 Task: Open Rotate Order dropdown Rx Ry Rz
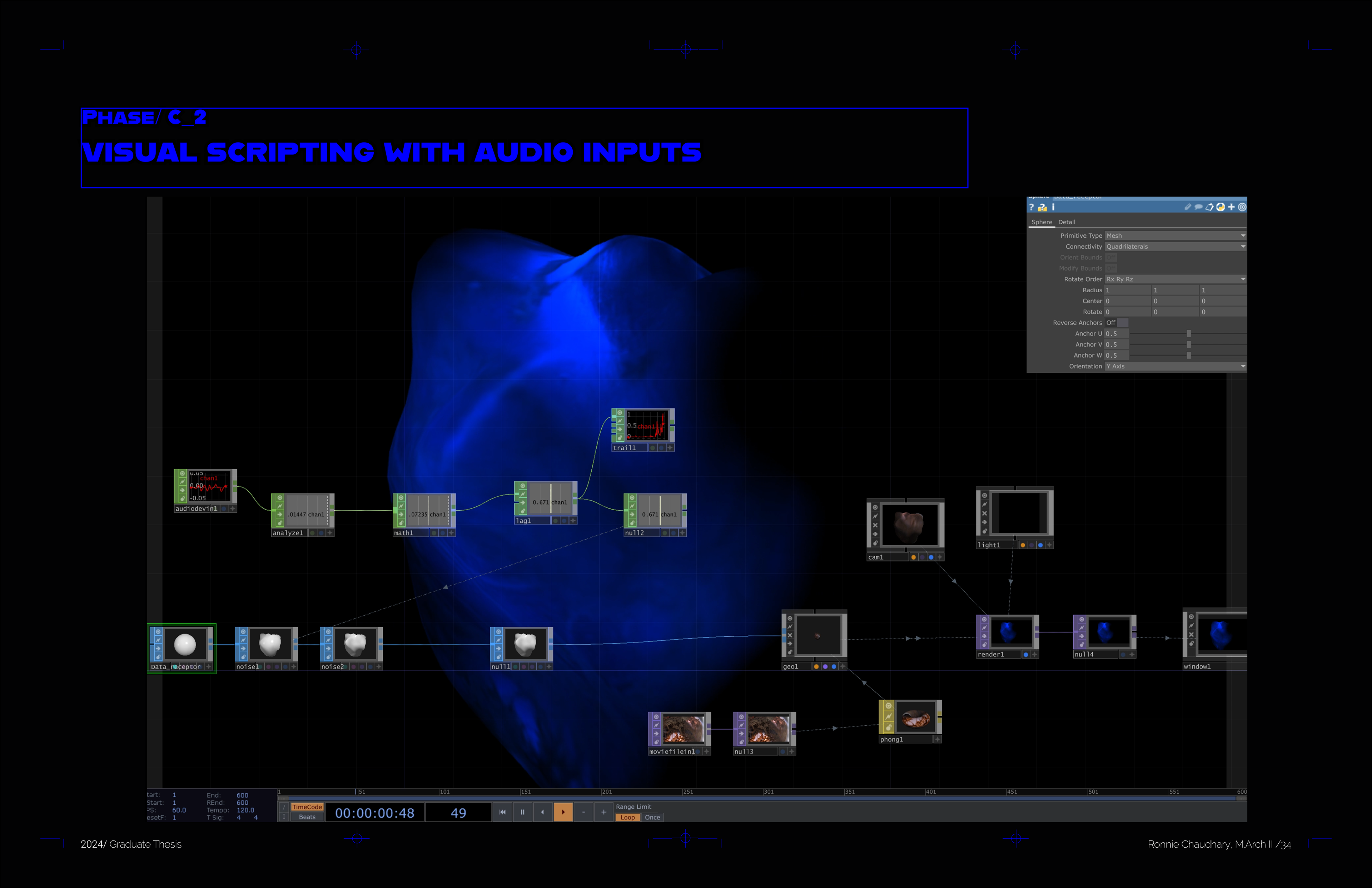(1175, 279)
